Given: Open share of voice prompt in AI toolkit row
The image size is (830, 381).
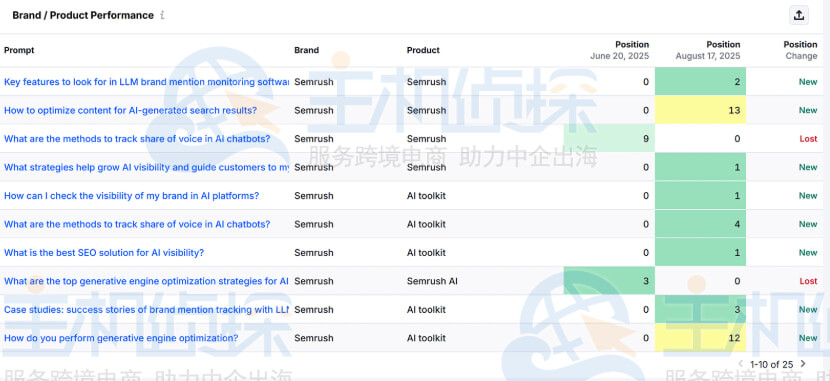Looking at the screenshot, I should (137, 224).
